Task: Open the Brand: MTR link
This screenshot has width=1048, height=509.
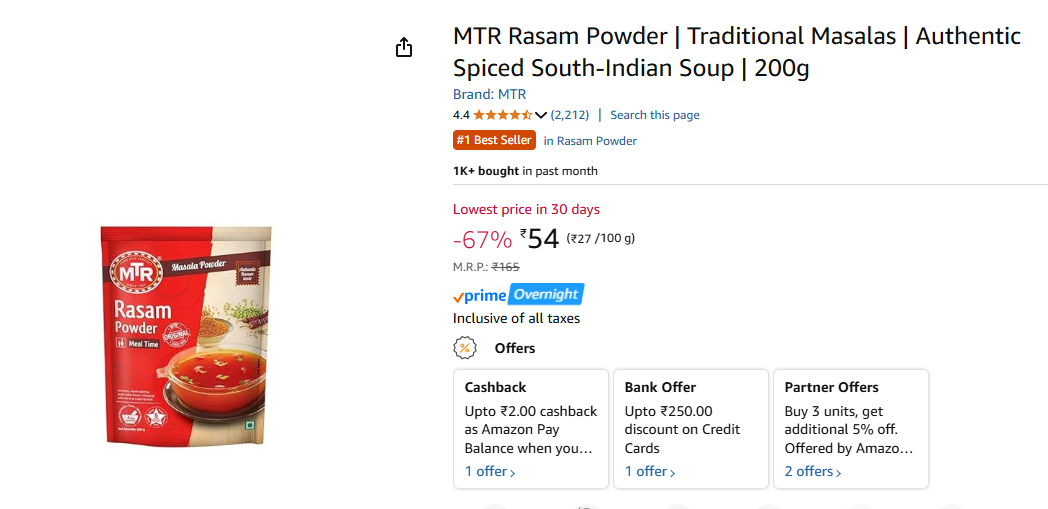Action: coord(489,94)
